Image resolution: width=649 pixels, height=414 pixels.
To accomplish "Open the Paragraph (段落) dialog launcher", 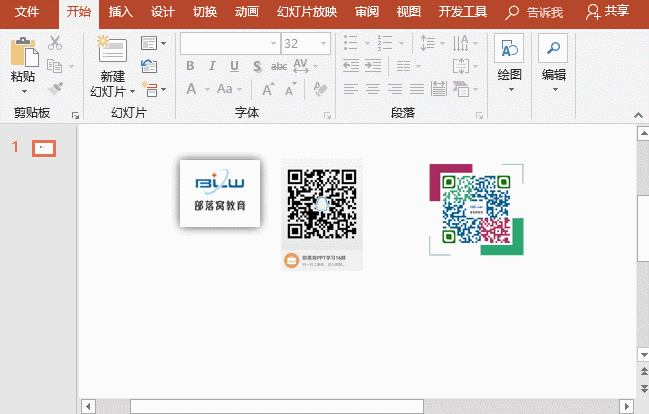I will coord(479,115).
